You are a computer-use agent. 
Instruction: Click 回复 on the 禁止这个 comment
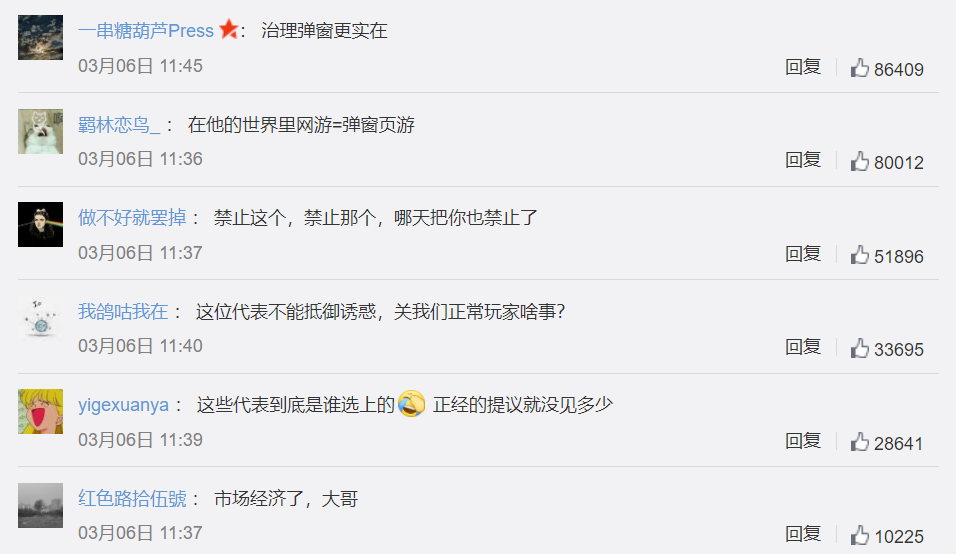(x=803, y=254)
